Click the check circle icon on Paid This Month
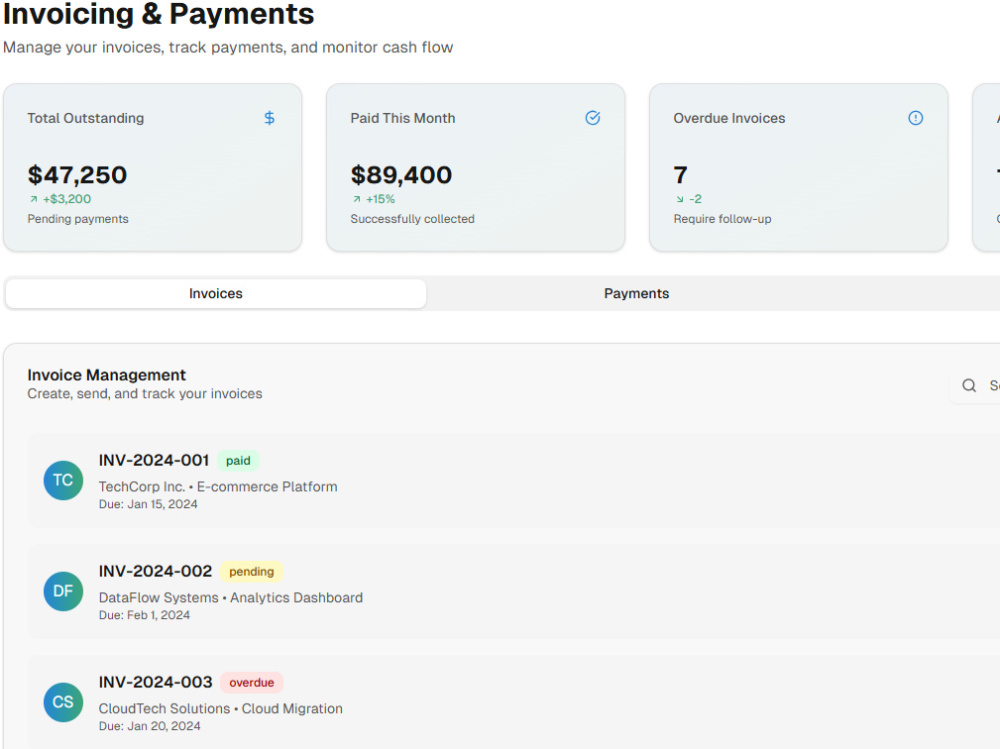The image size is (1000, 749). (x=592, y=118)
